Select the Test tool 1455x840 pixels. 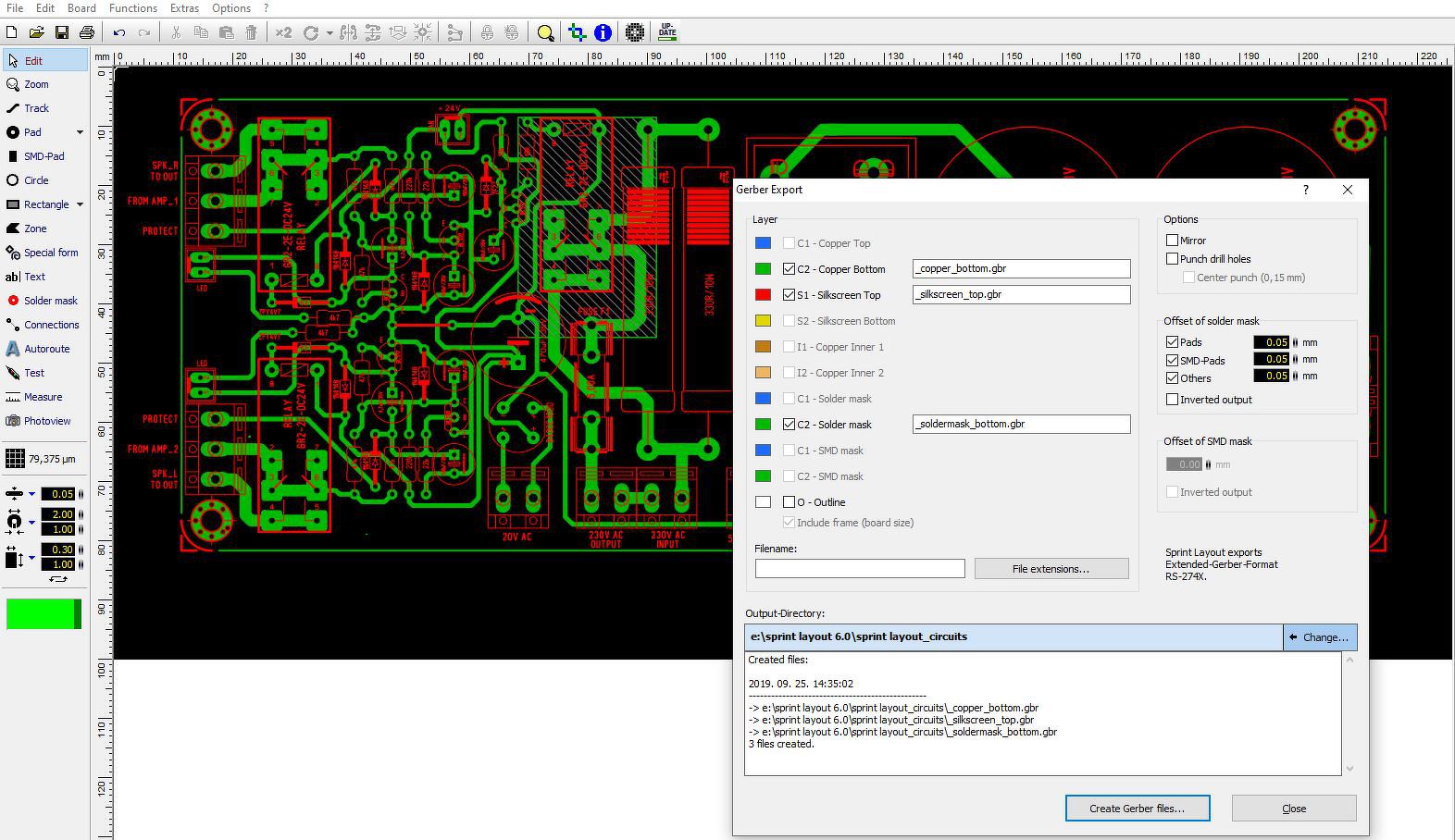(x=44, y=373)
